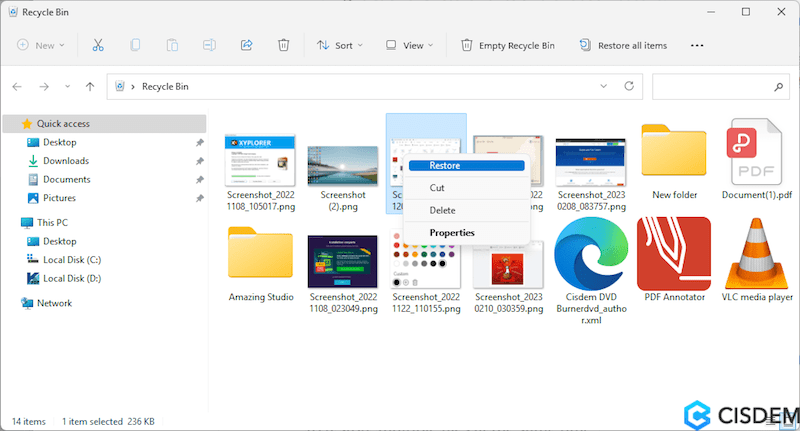Select the New folder item
The height and width of the screenshot is (431, 800).
[674, 150]
